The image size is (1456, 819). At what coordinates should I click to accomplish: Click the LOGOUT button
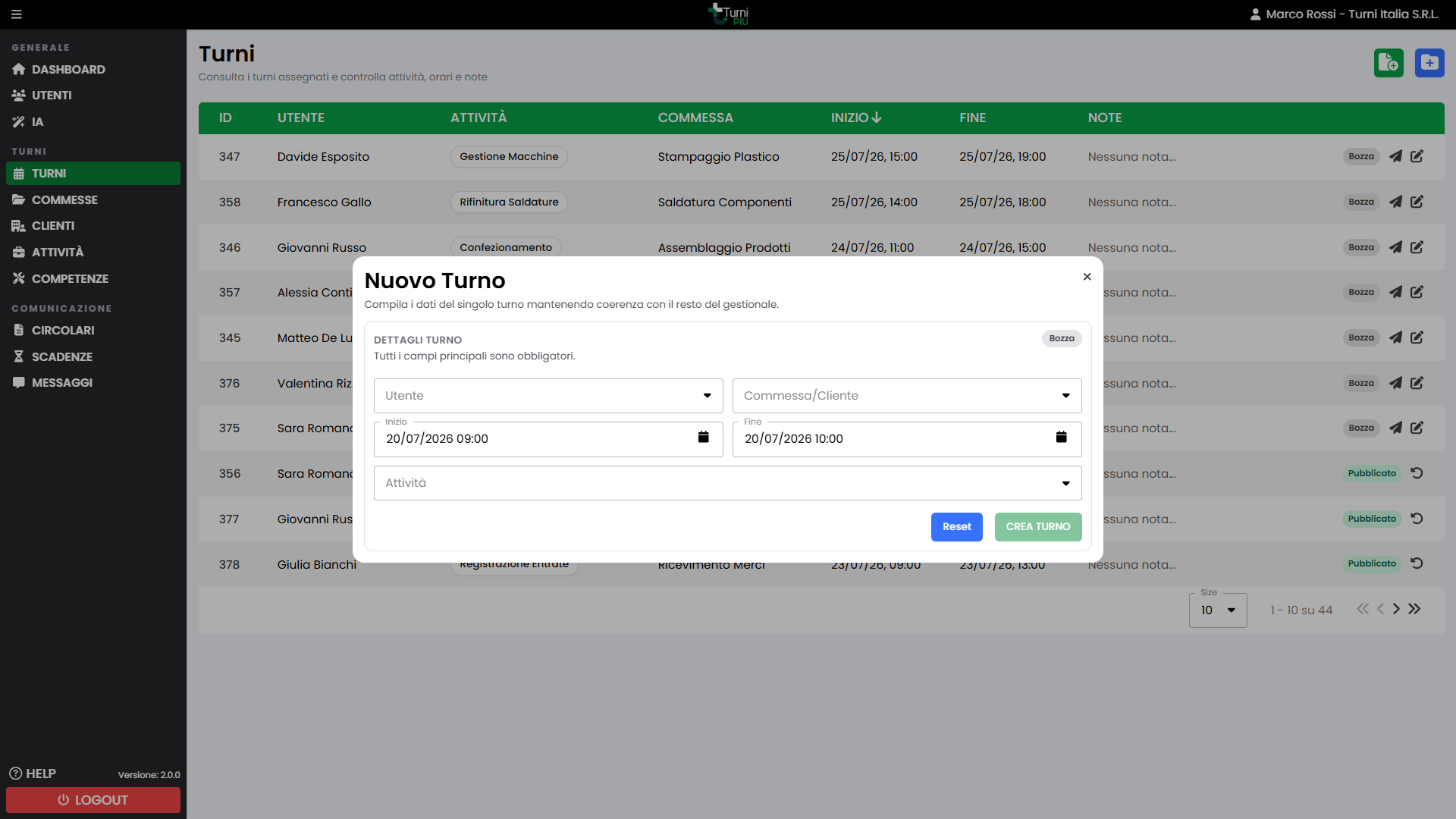point(93,800)
